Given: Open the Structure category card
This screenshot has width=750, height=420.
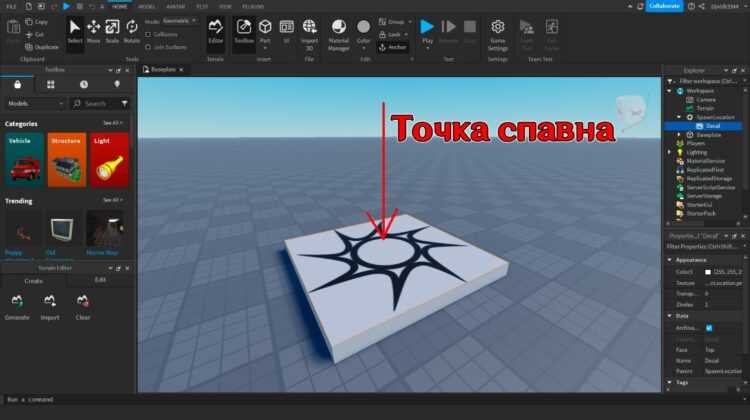Looking at the screenshot, I should tap(67, 160).
